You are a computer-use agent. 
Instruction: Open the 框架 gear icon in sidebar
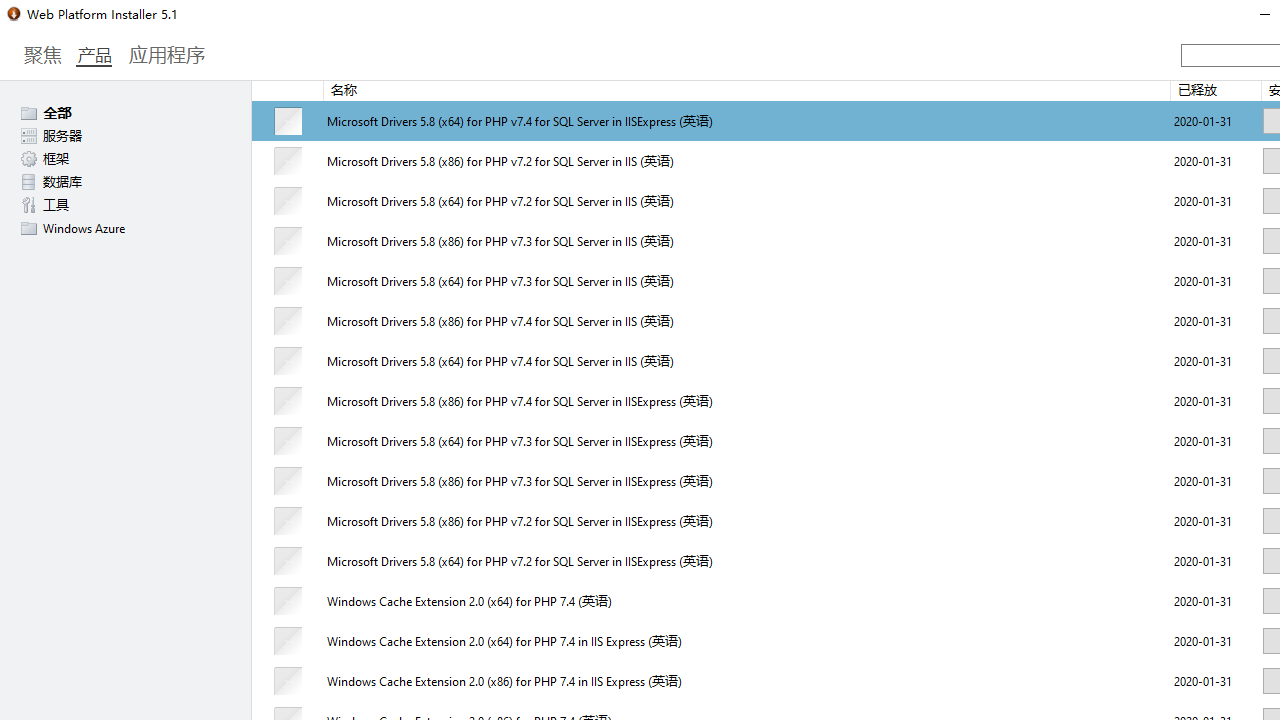click(29, 158)
